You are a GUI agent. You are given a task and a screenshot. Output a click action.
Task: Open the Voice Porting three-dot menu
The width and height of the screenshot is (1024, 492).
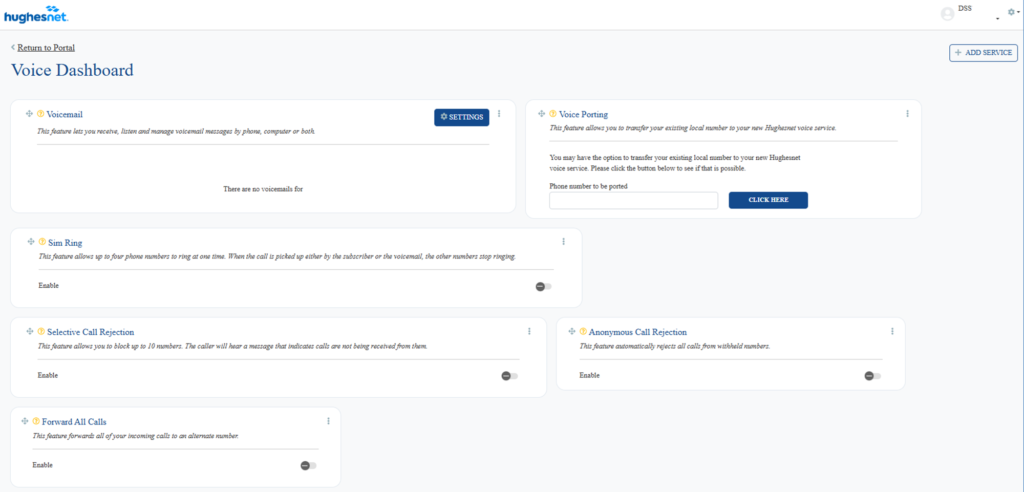[x=907, y=114]
